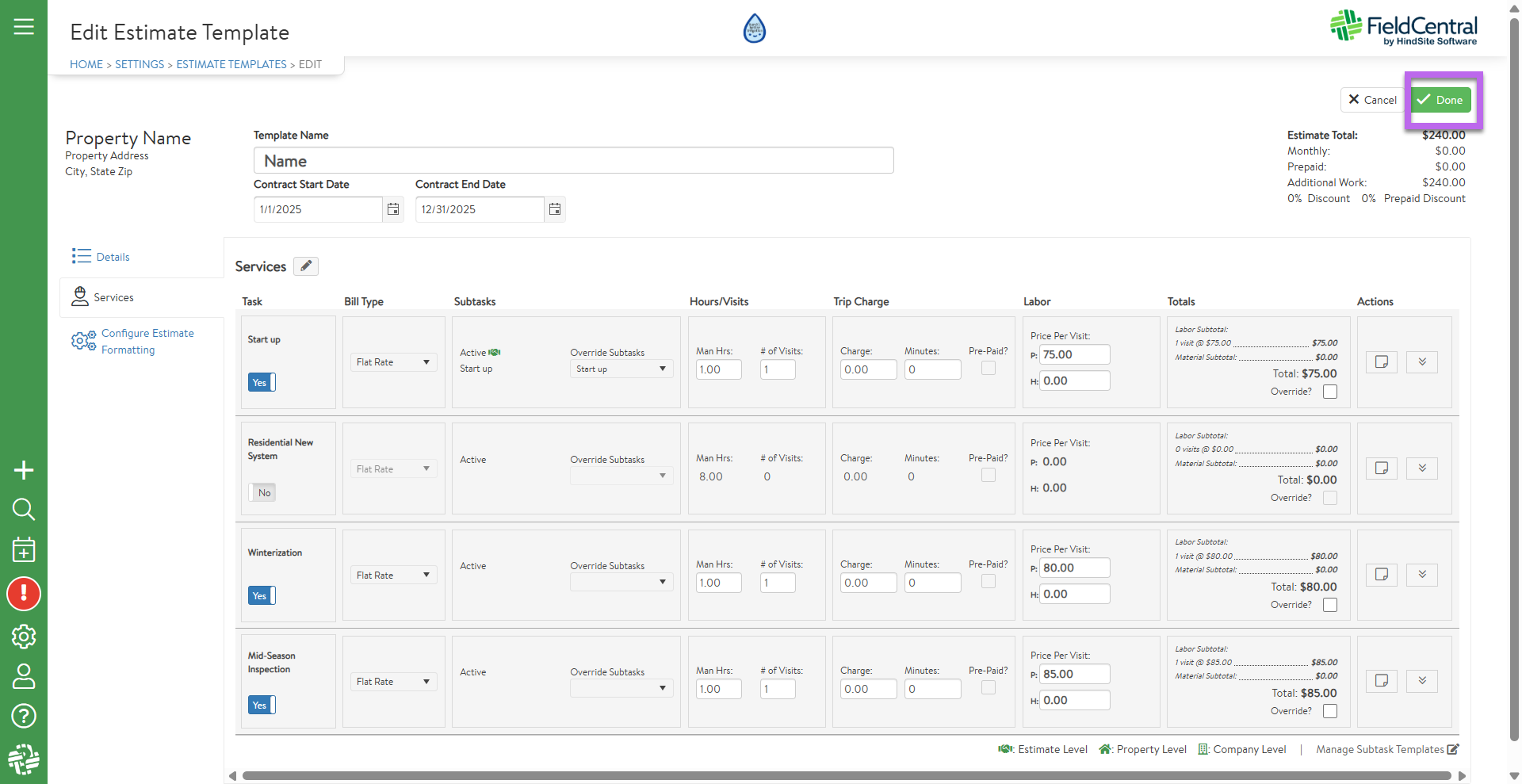This screenshot has height=784, width=1522.
Task: Expand Mid-Season Inspection actions chevron
Action: click(1422, 681)
